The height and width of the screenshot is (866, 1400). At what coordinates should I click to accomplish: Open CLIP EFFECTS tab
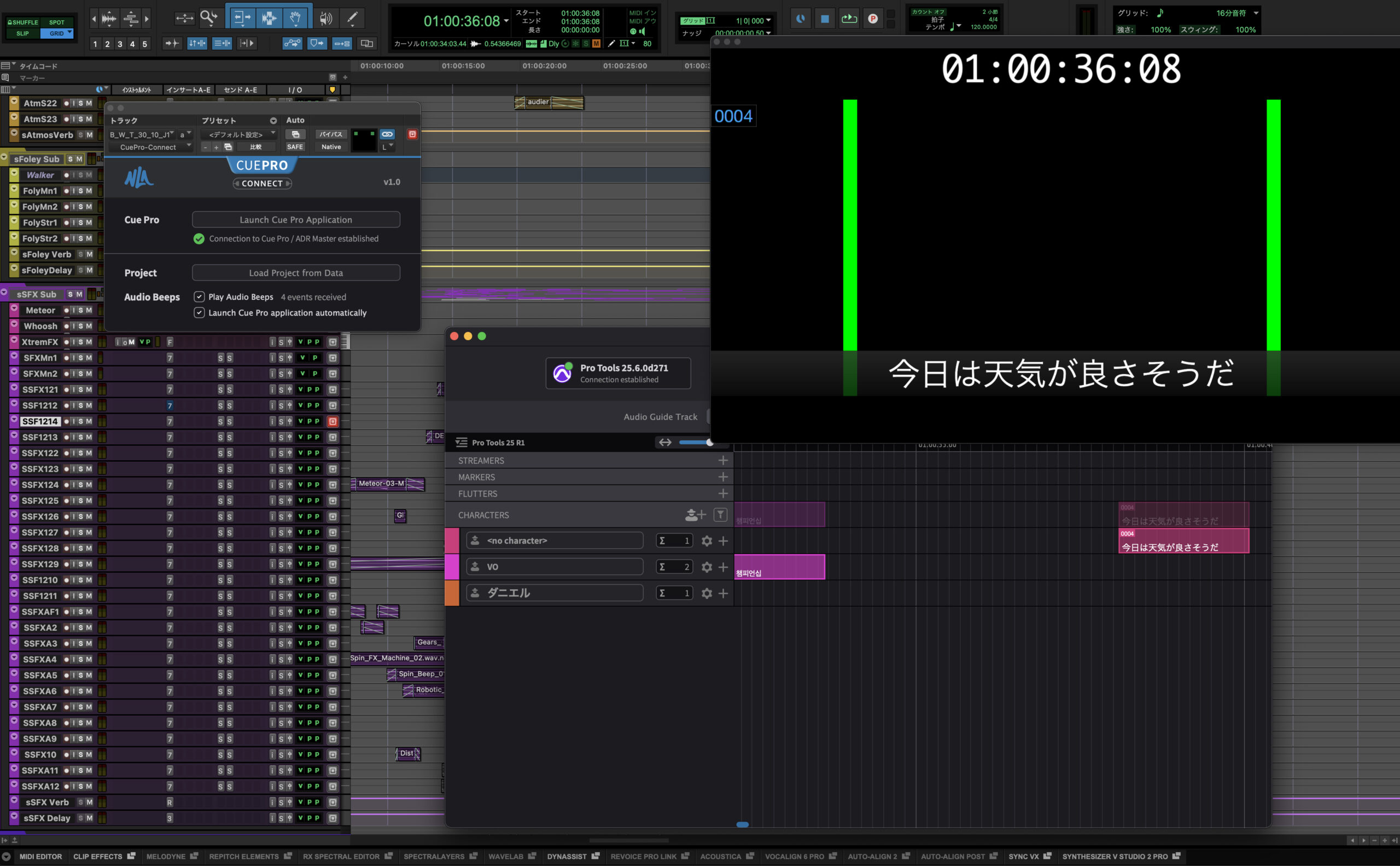[x=98, y=856]
